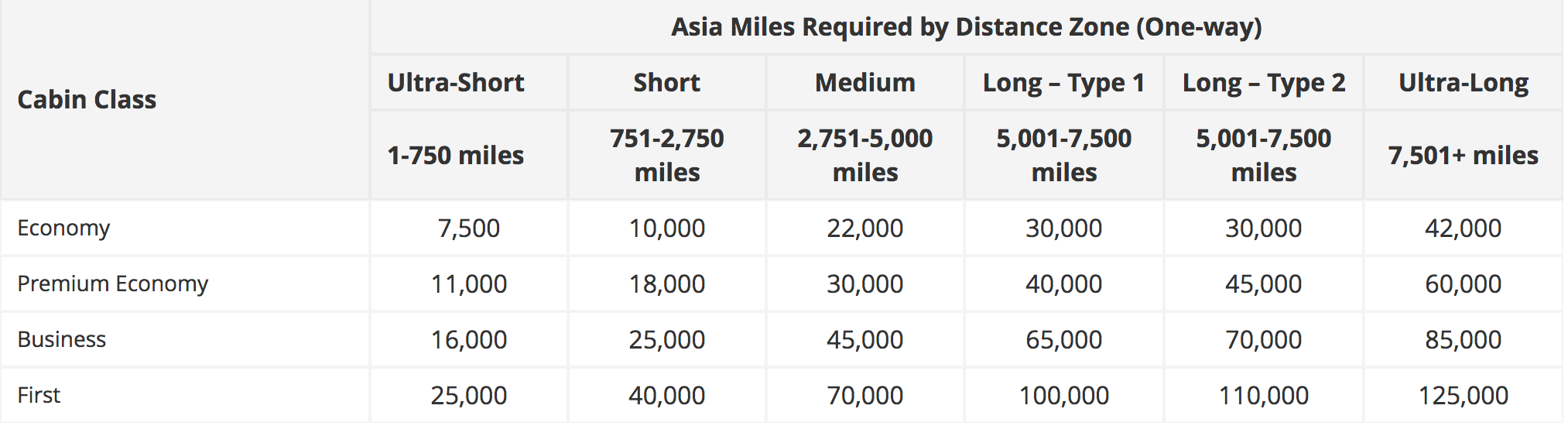
Task: Select the Premium Economy row label
Action: coord(112,283)
